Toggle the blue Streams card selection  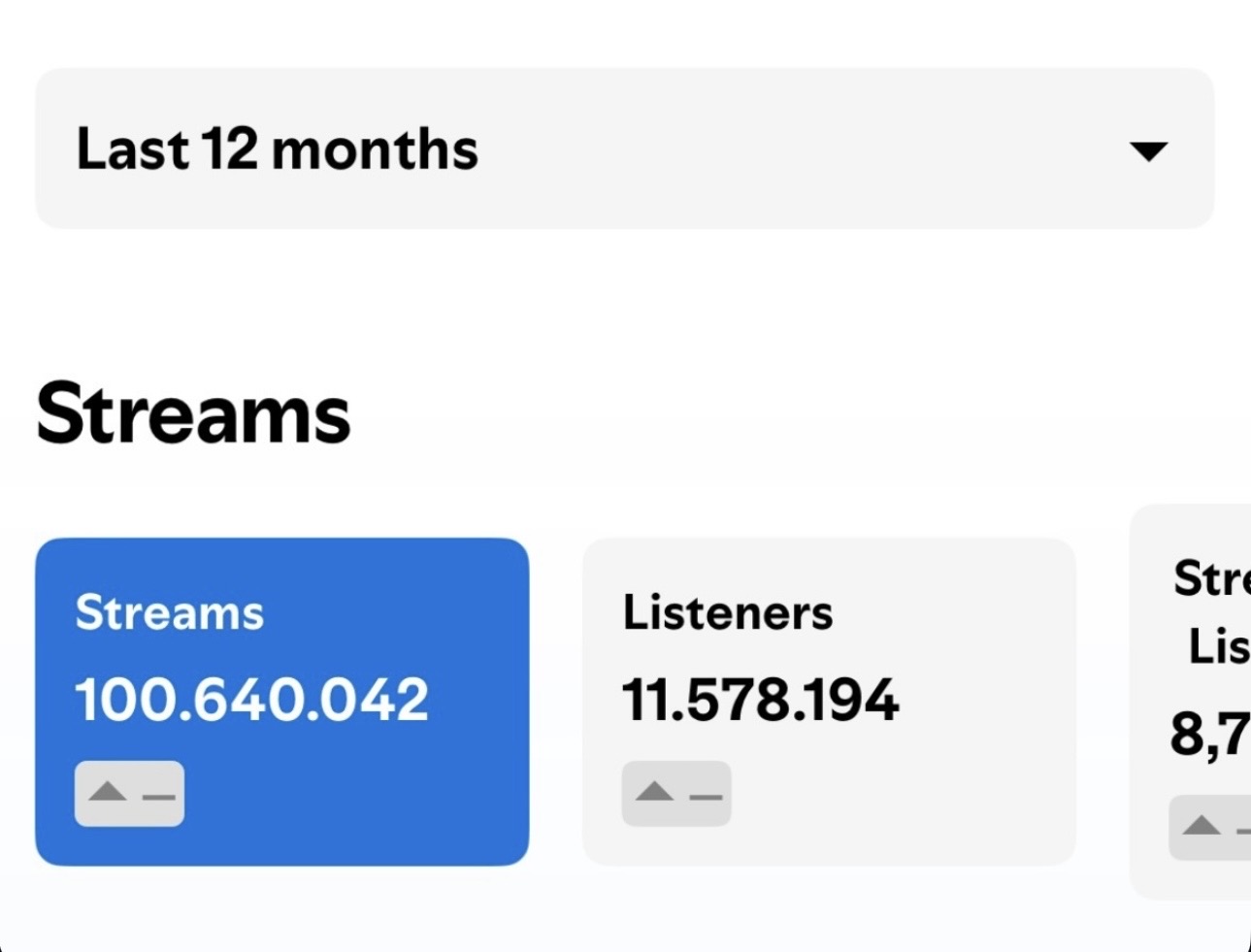coord(282,701)
